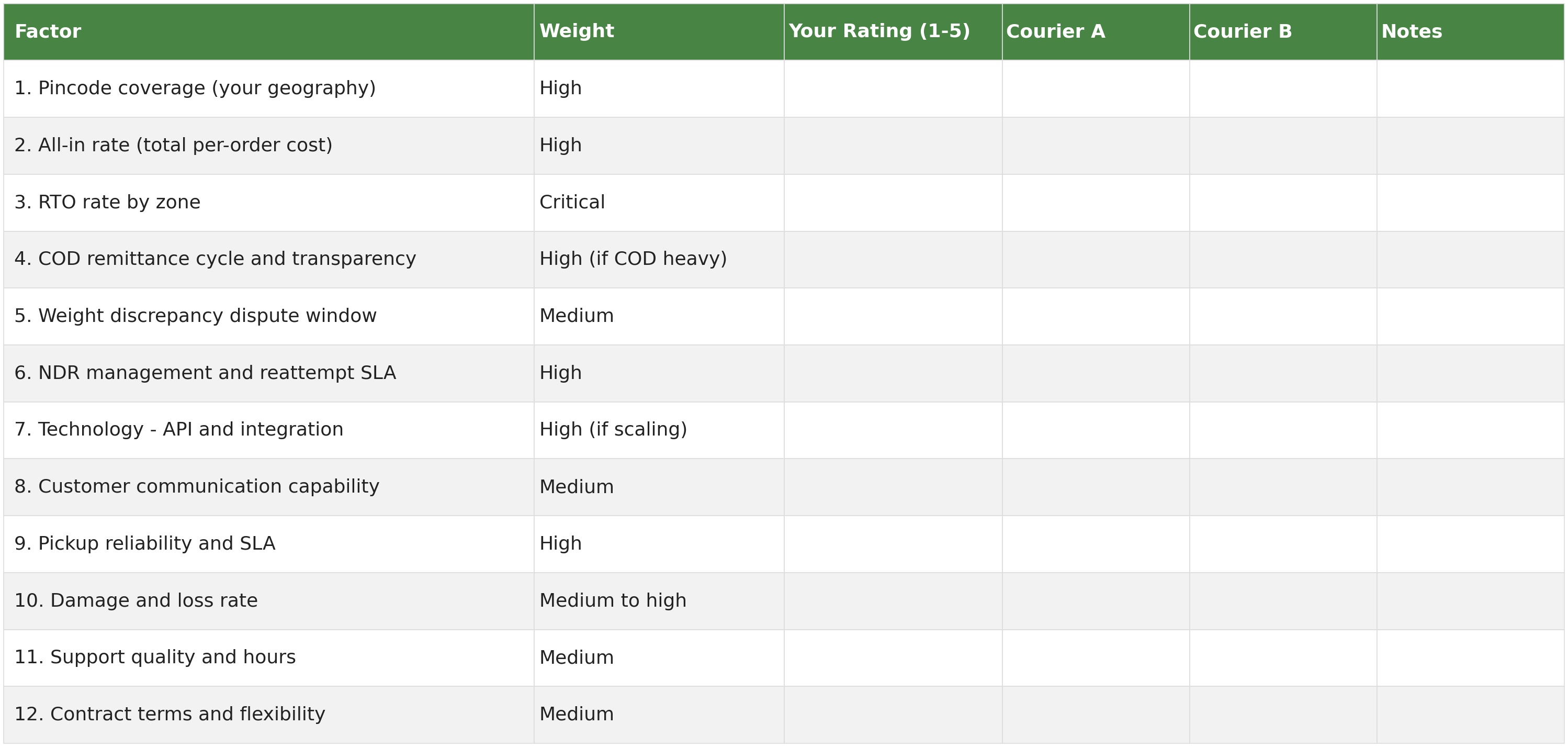Screen dimensions: 1568x747
Task: Click the Courier A column header
Action: click(1096, 31)
